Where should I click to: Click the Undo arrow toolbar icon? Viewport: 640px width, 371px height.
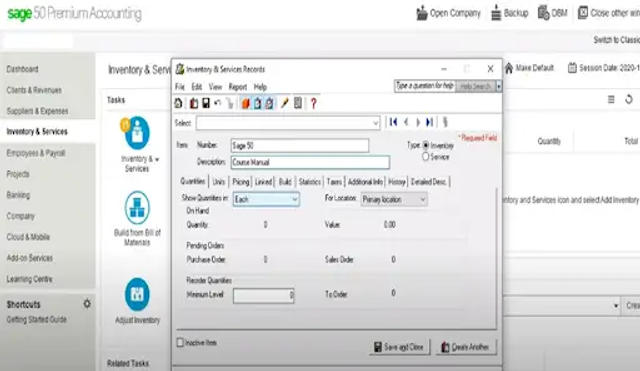218,103
